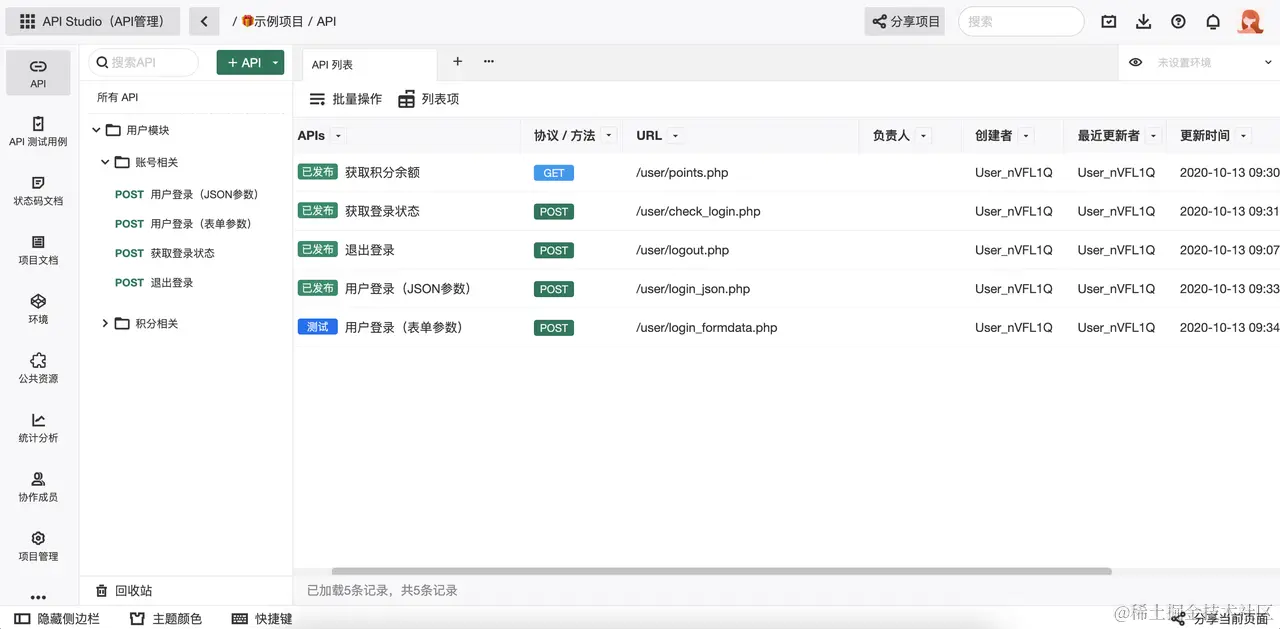Add a new tab with plus icon
Screen dimensions: 1280x629
click(x=457, y=61)
